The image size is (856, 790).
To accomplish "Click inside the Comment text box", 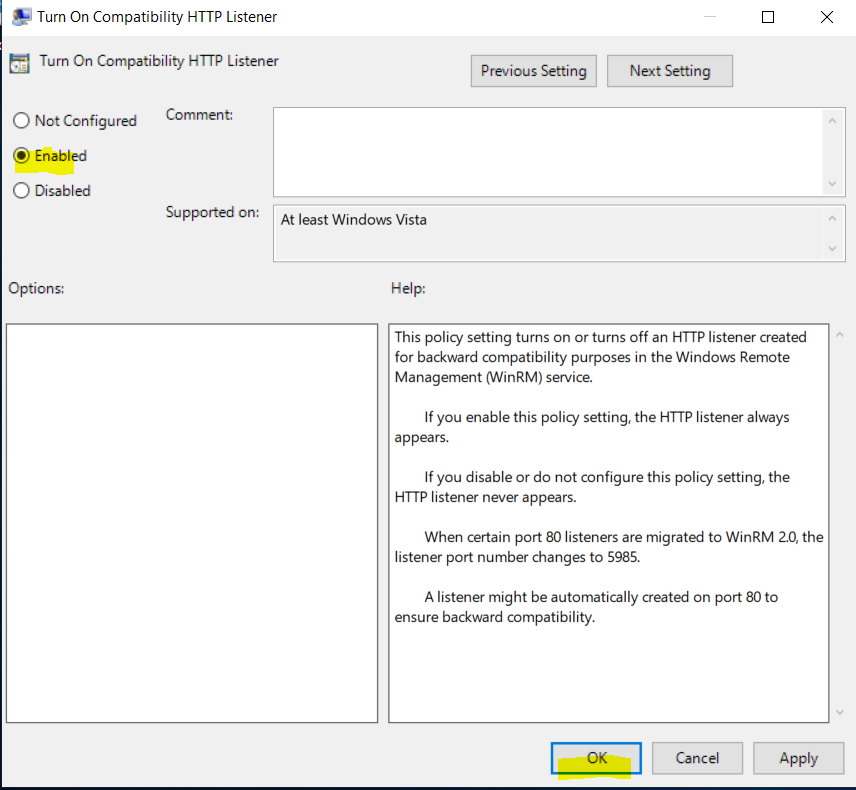I will [548, 152].
